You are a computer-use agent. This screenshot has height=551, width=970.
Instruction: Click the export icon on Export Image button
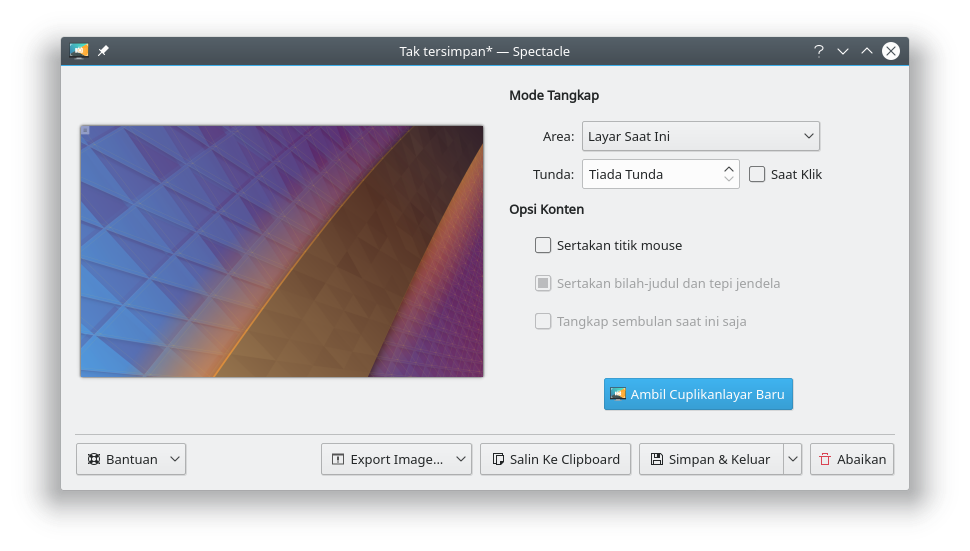coord(337,459)
